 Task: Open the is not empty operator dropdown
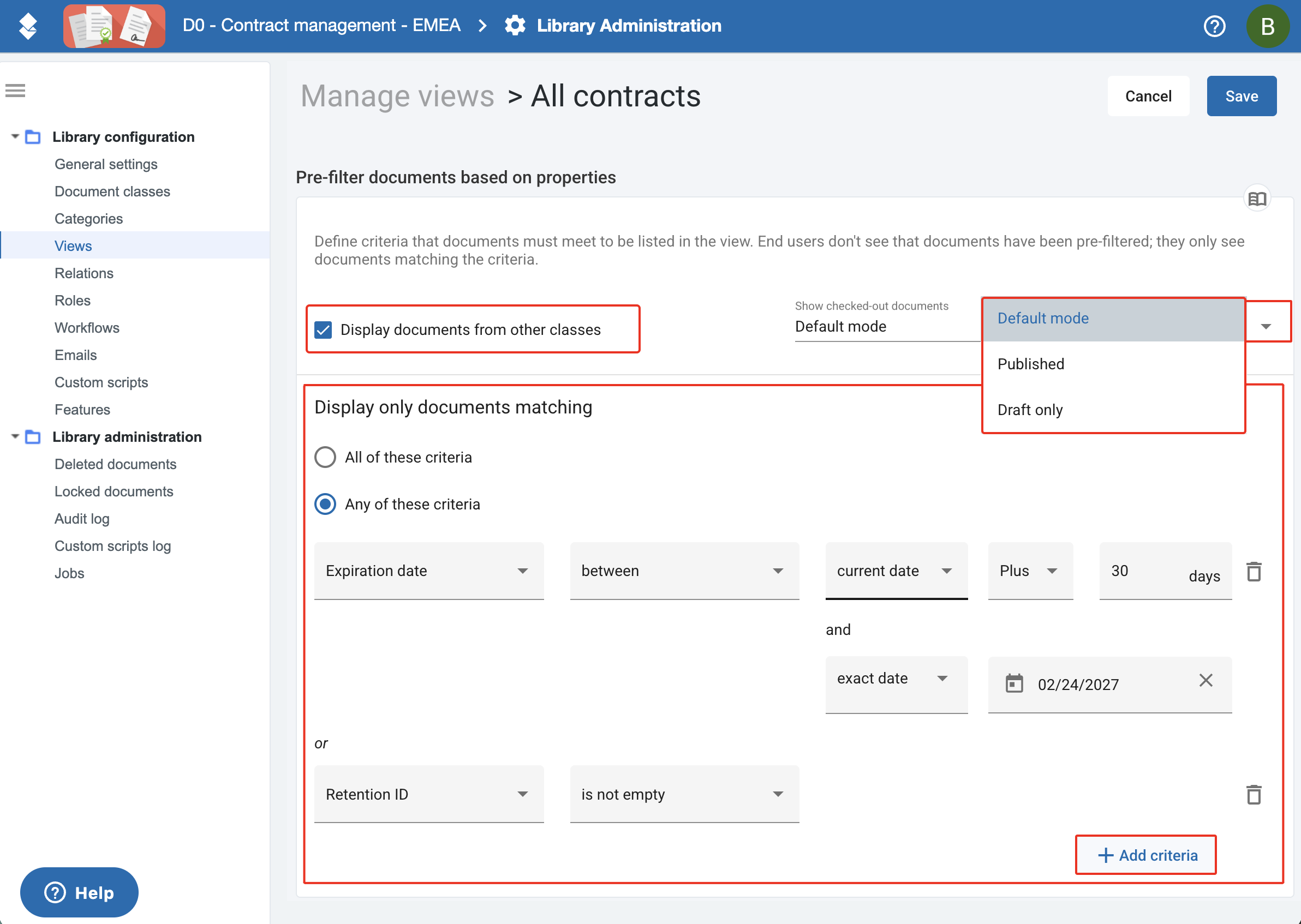tap(685, 794)
